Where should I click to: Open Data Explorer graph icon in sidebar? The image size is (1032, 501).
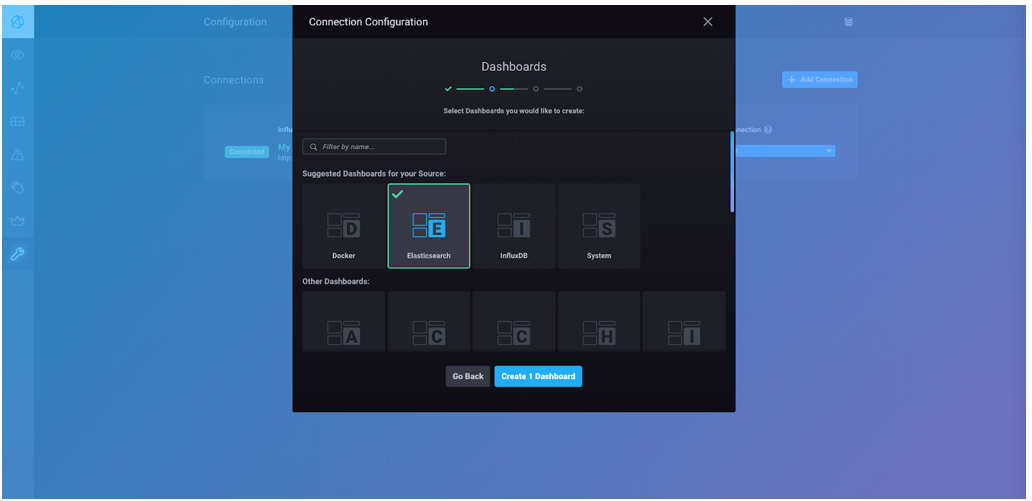pos(18,88)
